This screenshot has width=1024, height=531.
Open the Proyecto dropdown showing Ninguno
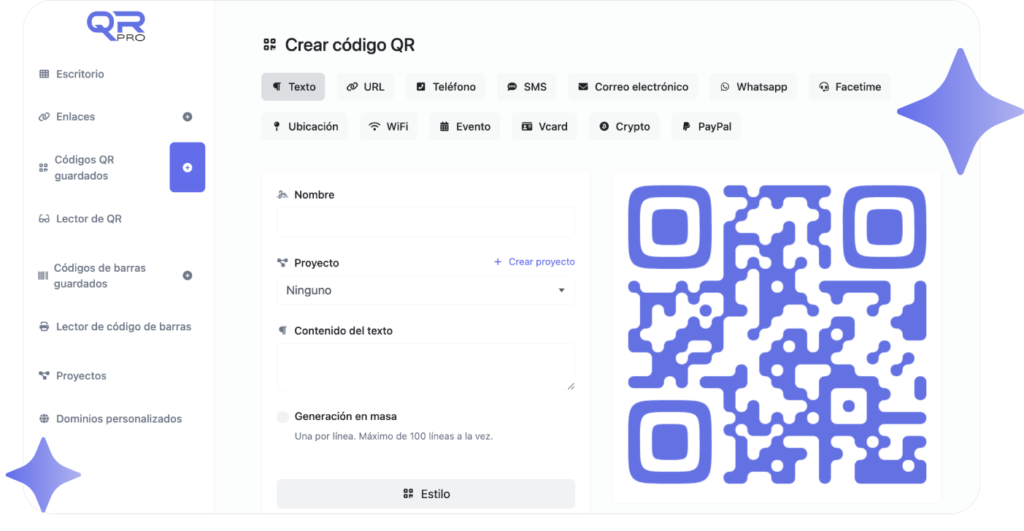click(x=426, y=290)
